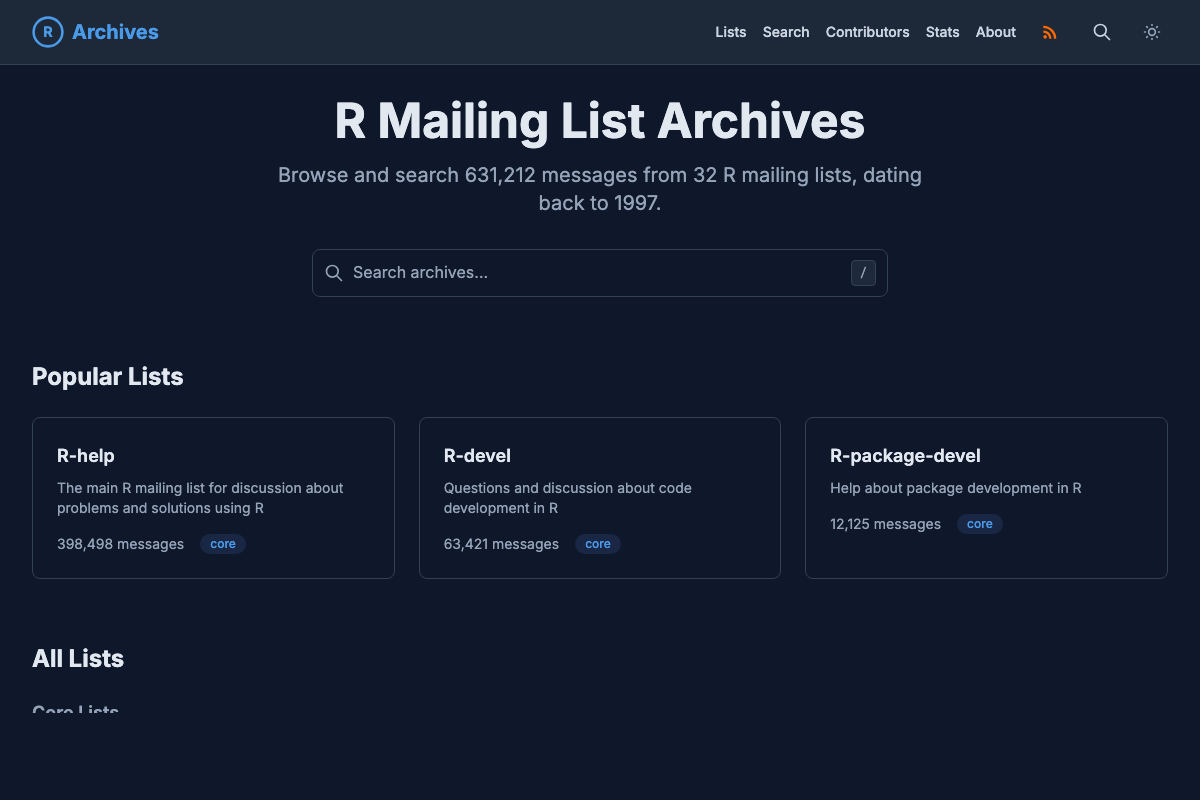Open the Lists navigation menu
Viewport: 1200px width, 800px height.
[730, 32]
